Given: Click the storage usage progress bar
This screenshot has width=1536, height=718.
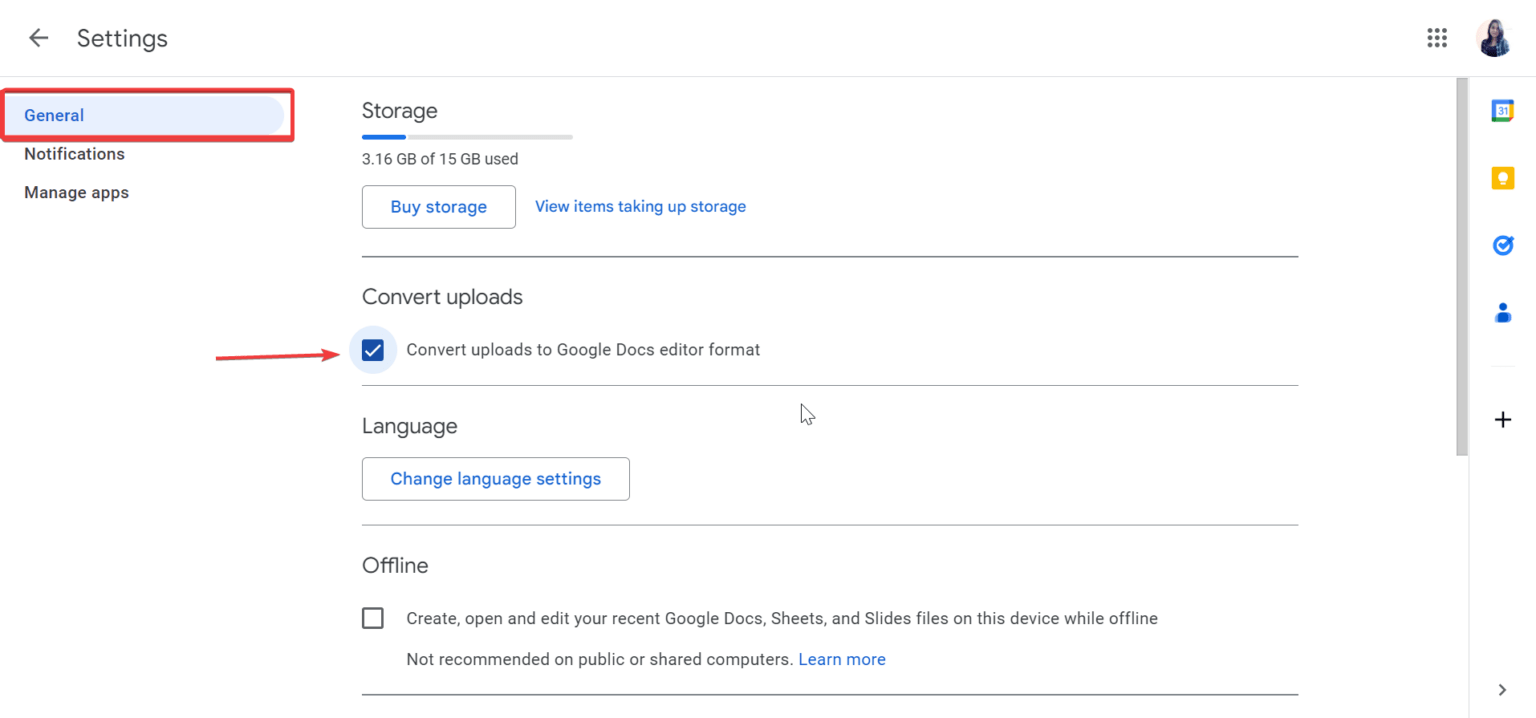Looking at the screenshot, I should point(466,137).
